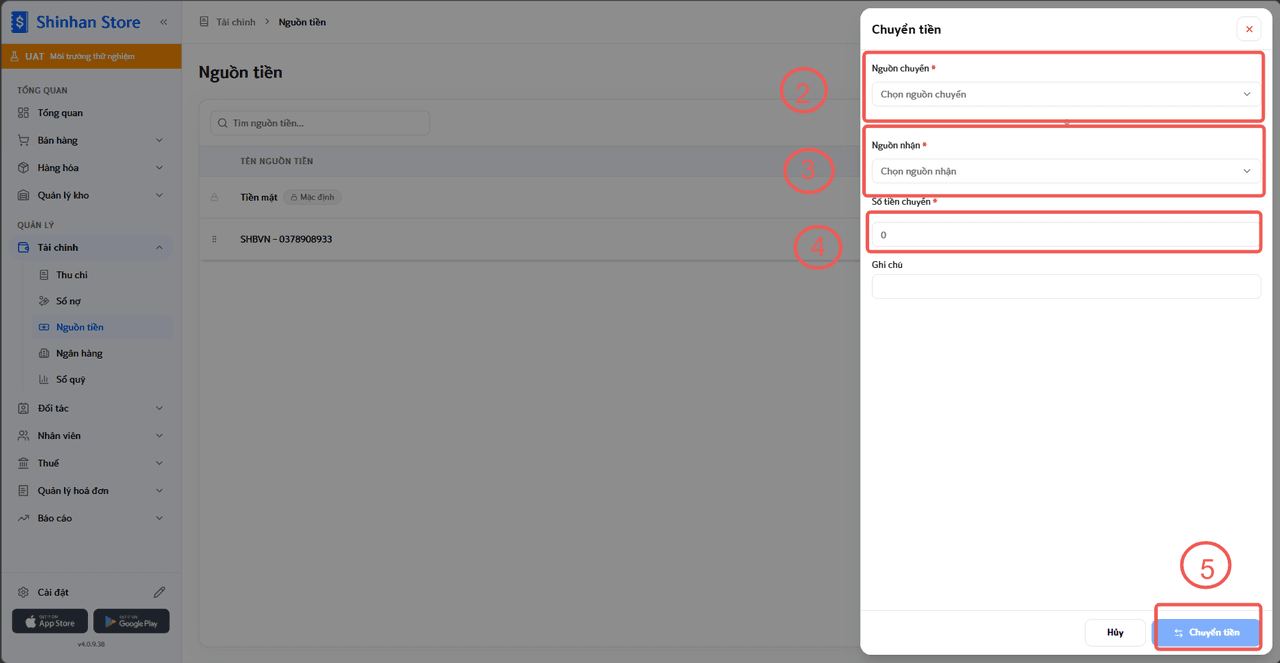This screenshot has width=1280, height=663.
Task: Click the search magnifier icon in Tìm nguồn tiền
Action: [x=223, y=123]
